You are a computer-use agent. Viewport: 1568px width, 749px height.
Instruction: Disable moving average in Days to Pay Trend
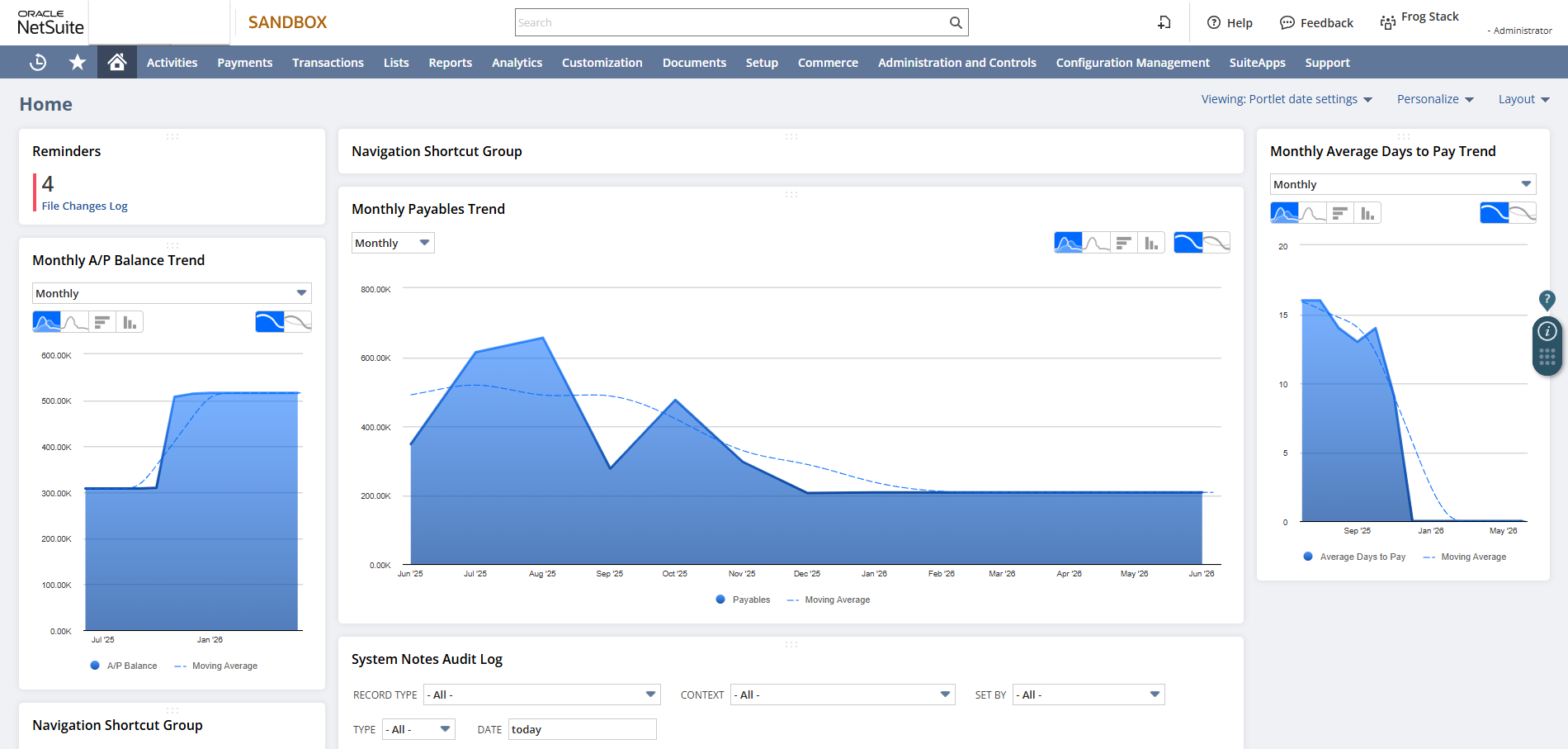pos(1523,213)
